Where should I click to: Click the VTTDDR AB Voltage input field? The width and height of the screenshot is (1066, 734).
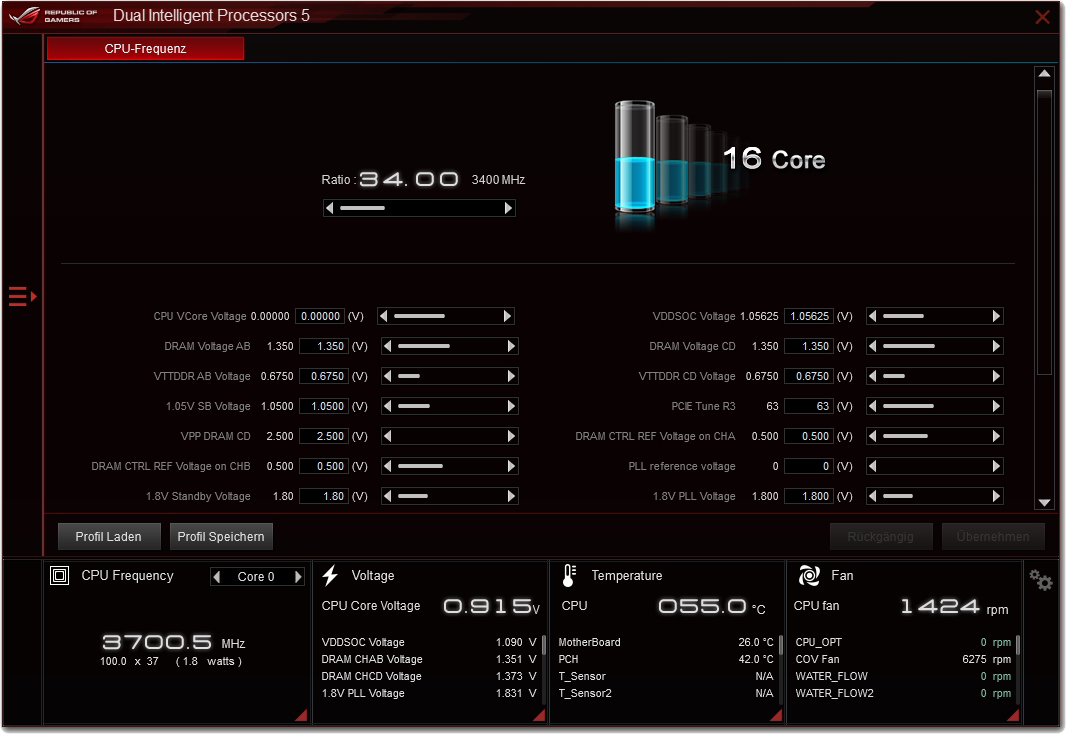324,376
